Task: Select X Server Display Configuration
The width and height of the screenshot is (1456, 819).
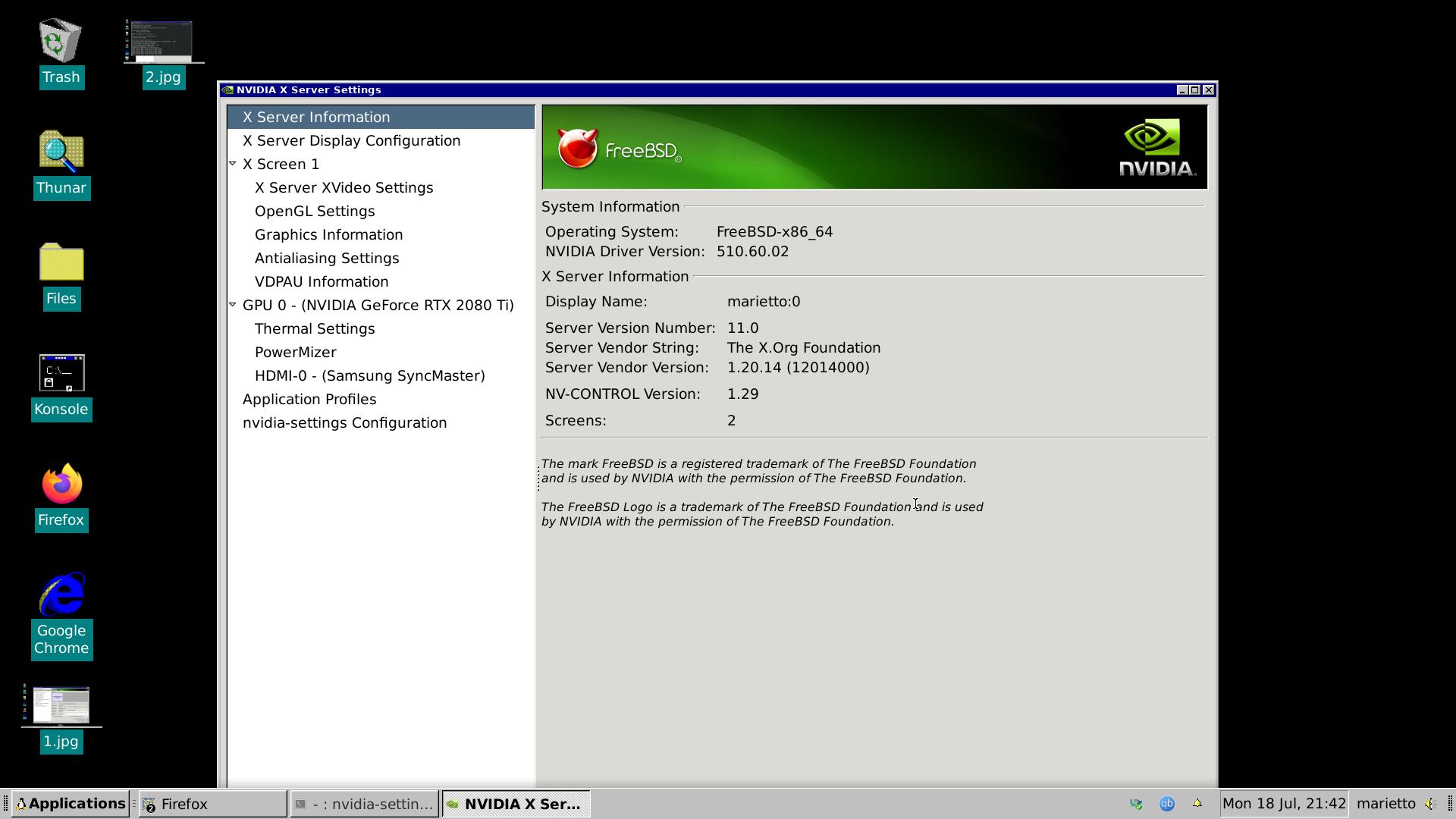Action: pyautogui.click(x=351, y=141)
